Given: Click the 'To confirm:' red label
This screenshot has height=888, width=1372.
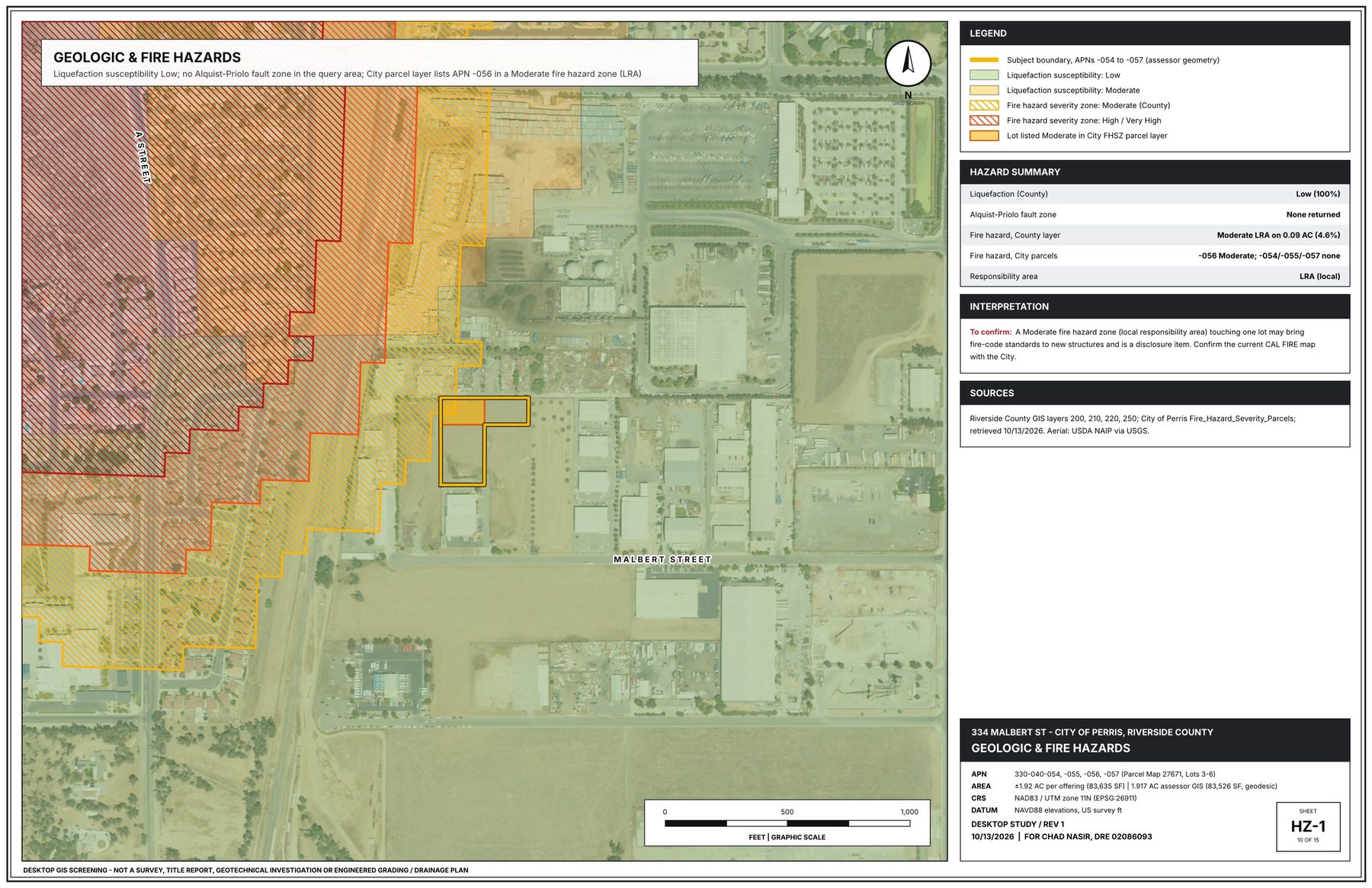Looking at the screenshot, I should point(990,332).
